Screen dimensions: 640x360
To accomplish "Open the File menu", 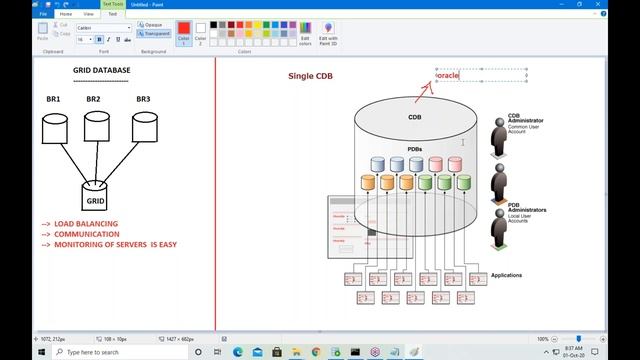I will pyautogui.click(x=43, y=14).
